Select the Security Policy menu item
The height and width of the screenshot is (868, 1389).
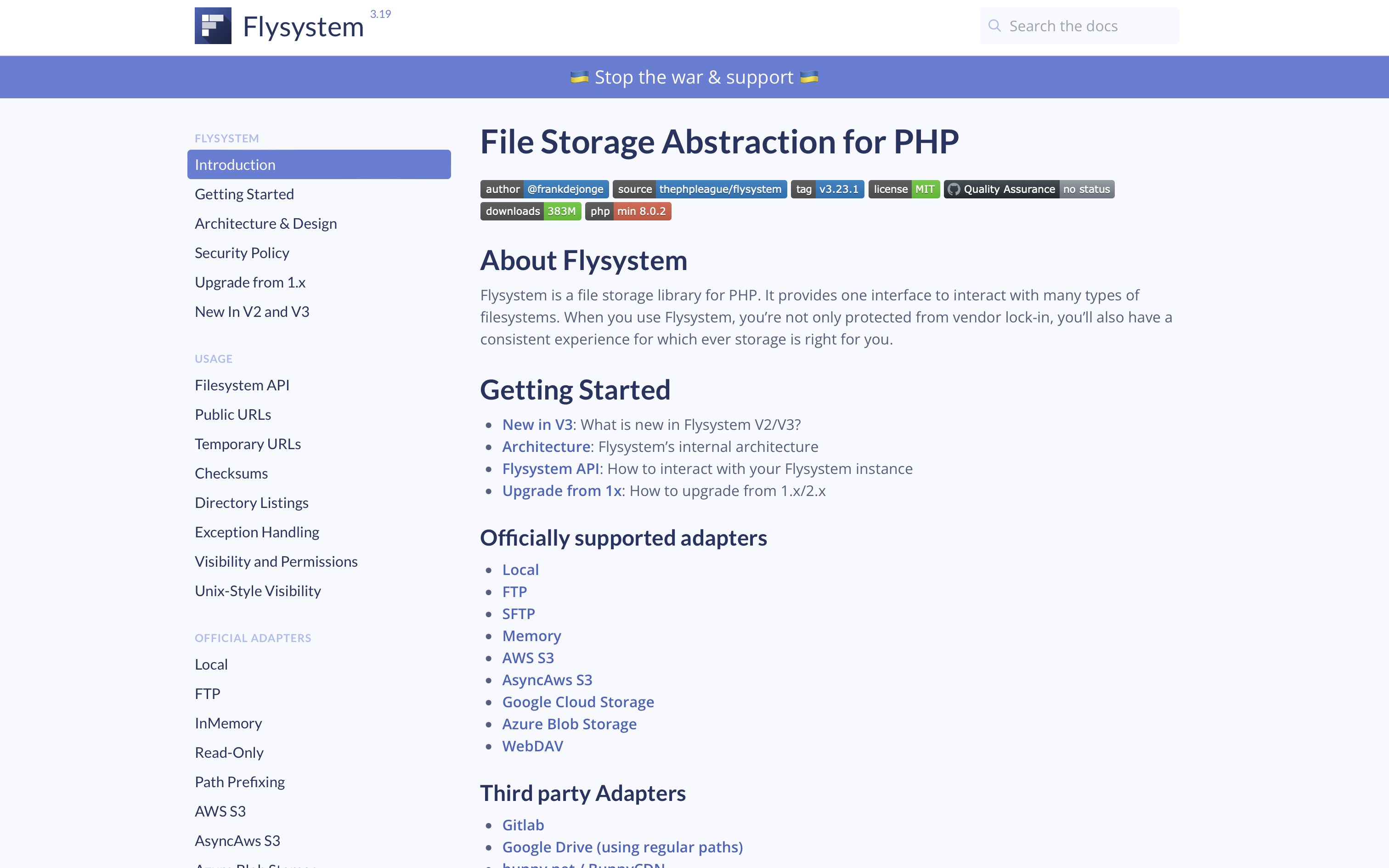coord(243,252)
